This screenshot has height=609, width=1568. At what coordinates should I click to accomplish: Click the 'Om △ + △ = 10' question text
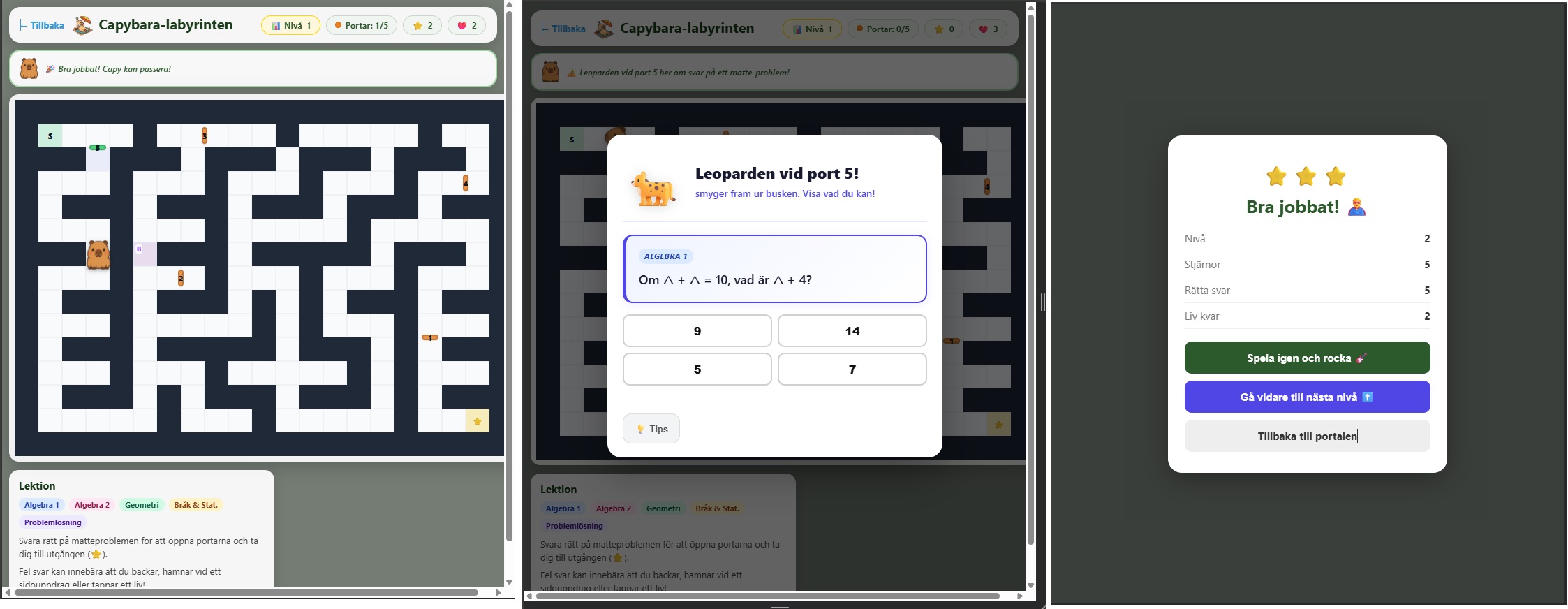[x=725, y=280]
